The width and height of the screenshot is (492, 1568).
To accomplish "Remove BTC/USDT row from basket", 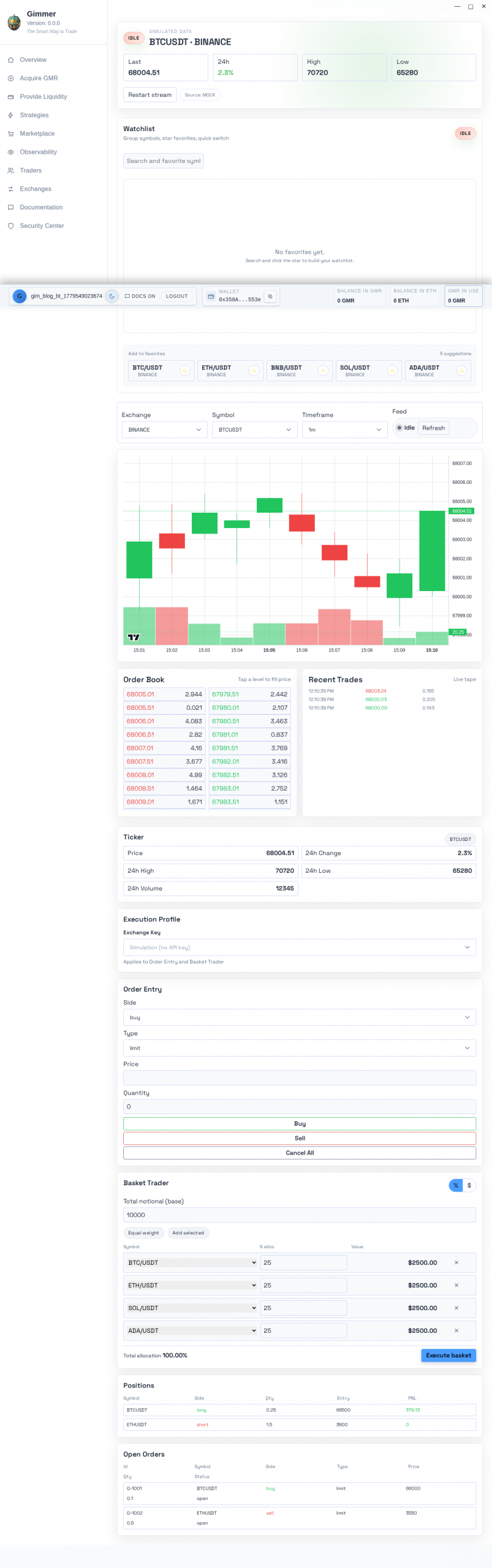I will click(x=456, y=1263).
